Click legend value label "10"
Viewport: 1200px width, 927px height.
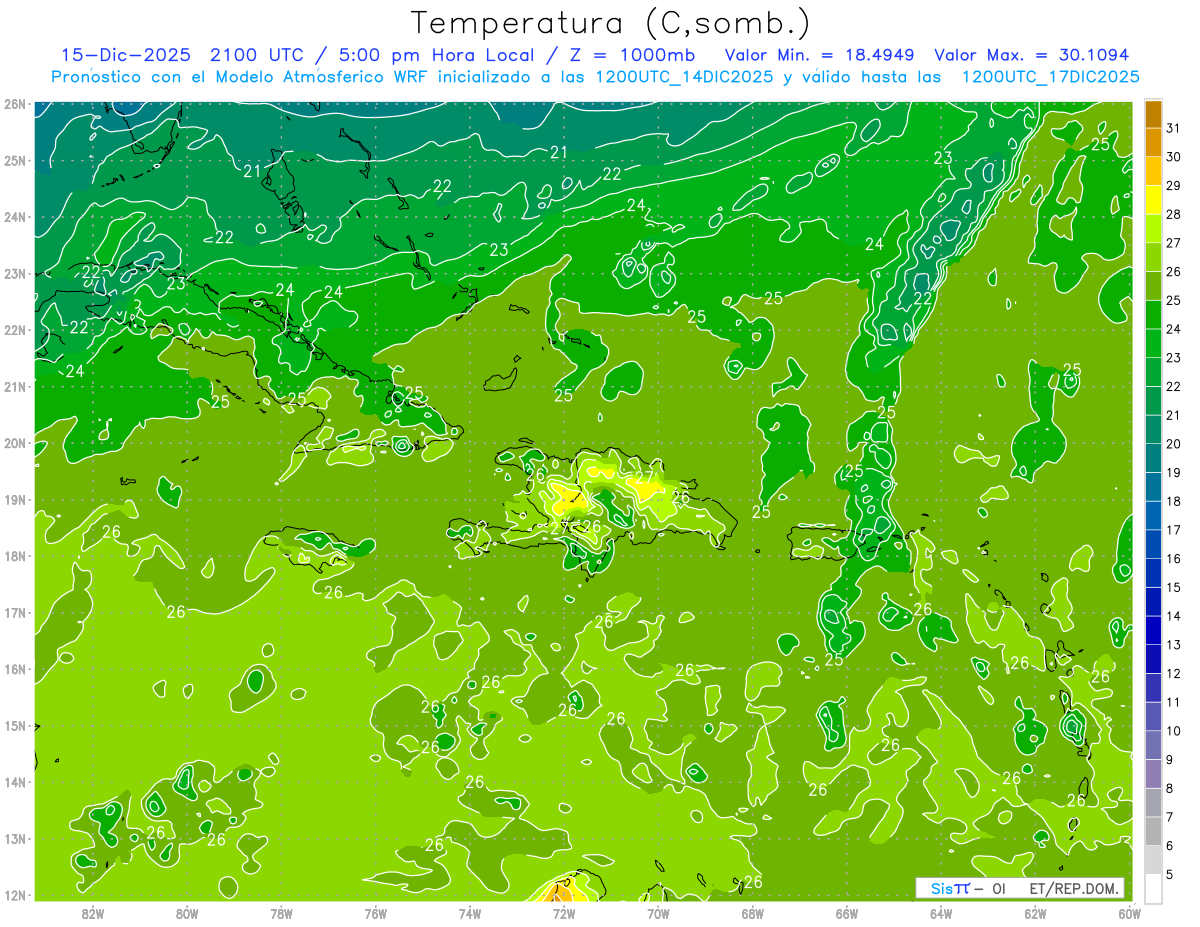(x=1174, y=731)
